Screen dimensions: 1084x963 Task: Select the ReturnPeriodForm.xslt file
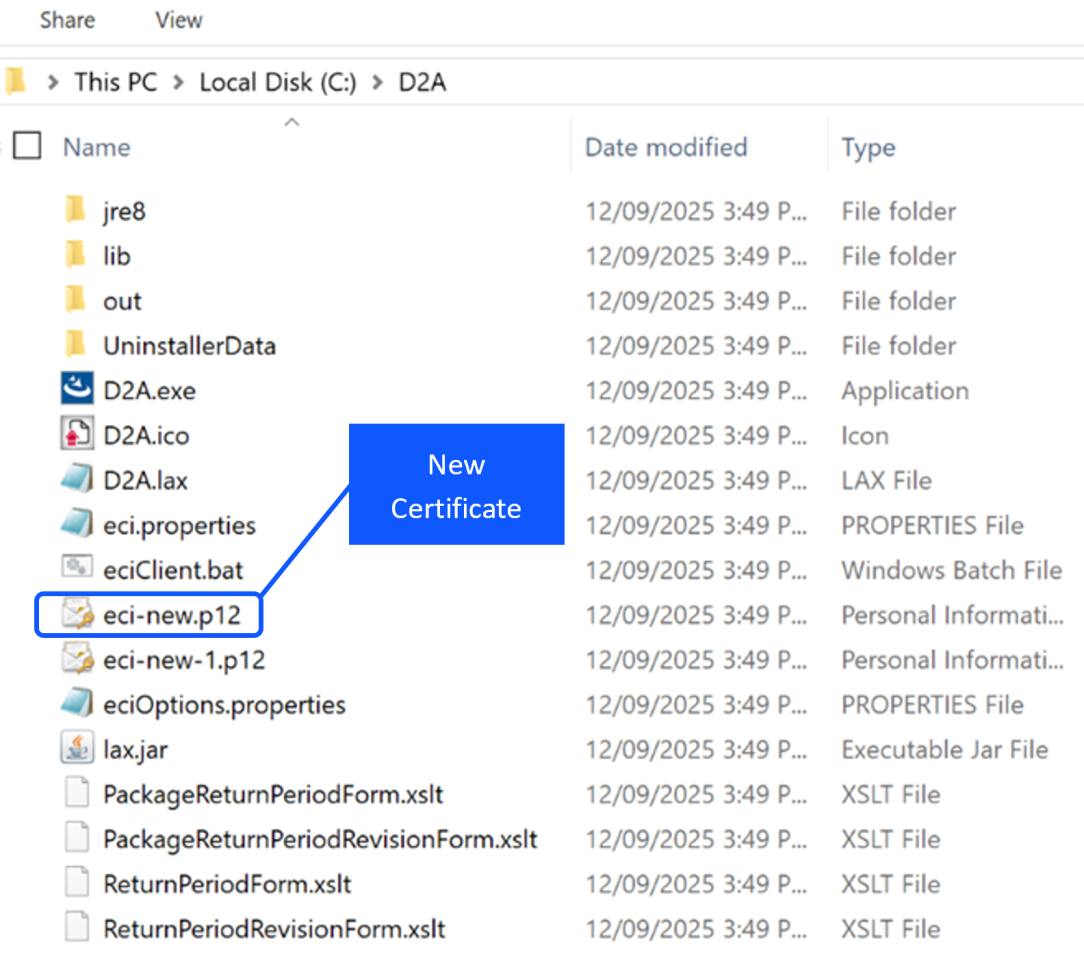coord(227,884)
